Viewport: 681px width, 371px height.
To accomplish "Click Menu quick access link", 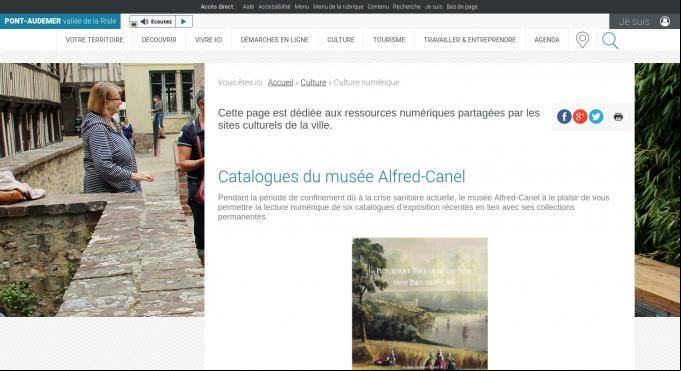I will click(301, 7).
